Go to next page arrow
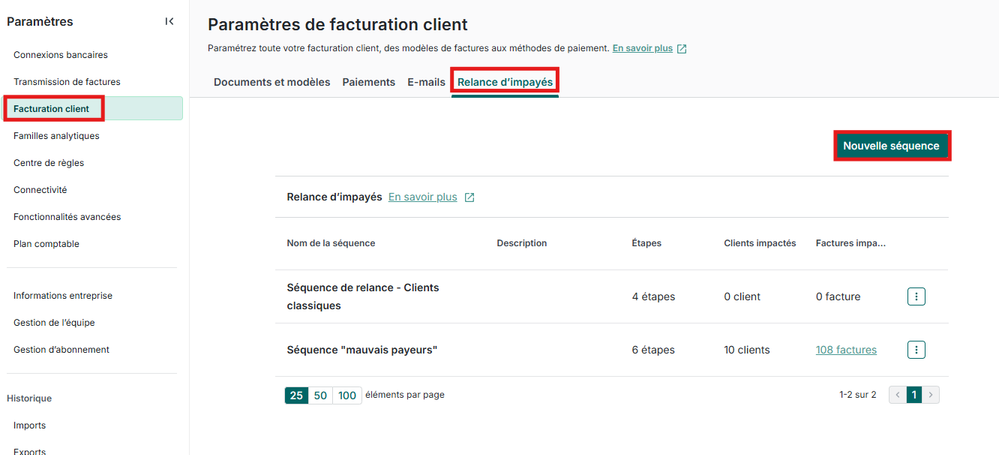Viewport: 999px width, 455px height. 932,395
